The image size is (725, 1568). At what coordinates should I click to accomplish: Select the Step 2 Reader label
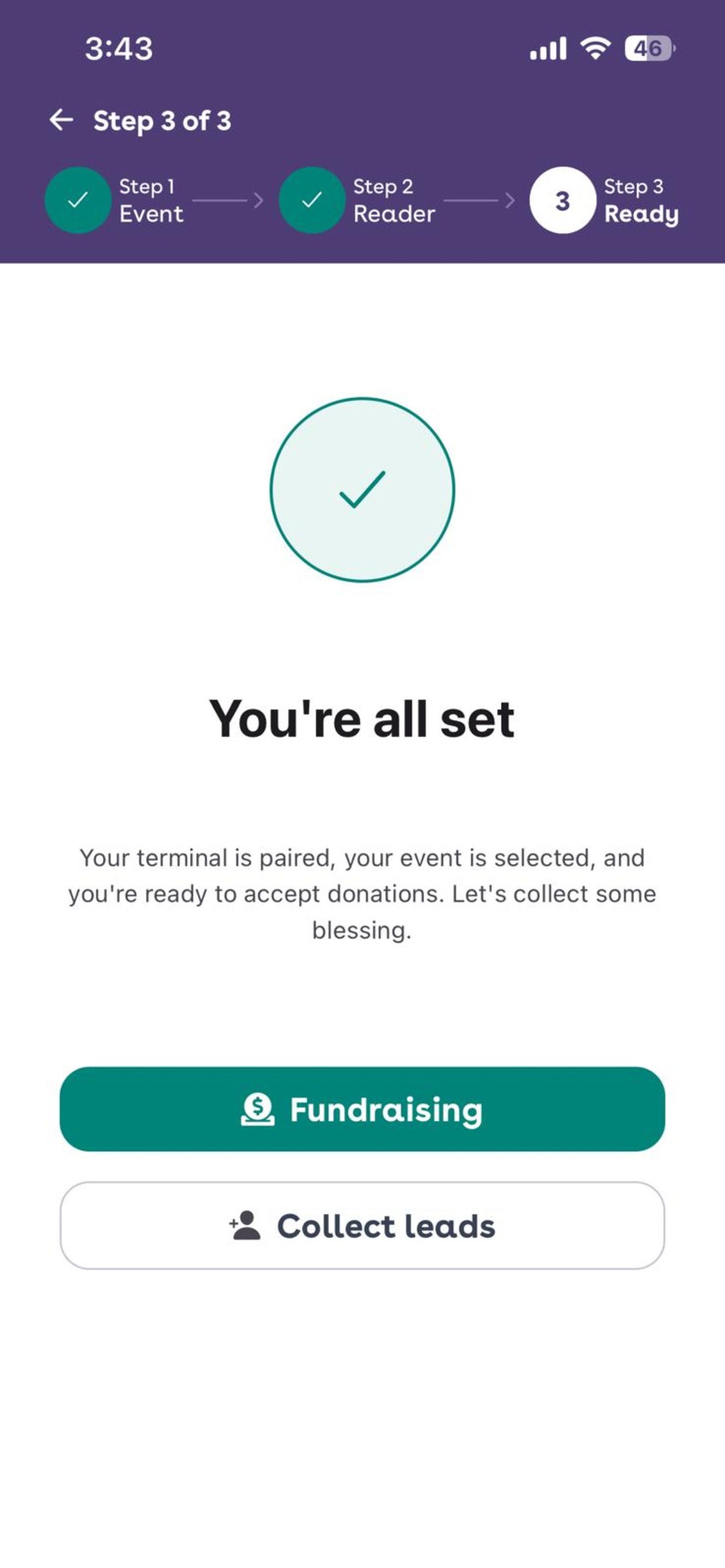tap(394, 200)
